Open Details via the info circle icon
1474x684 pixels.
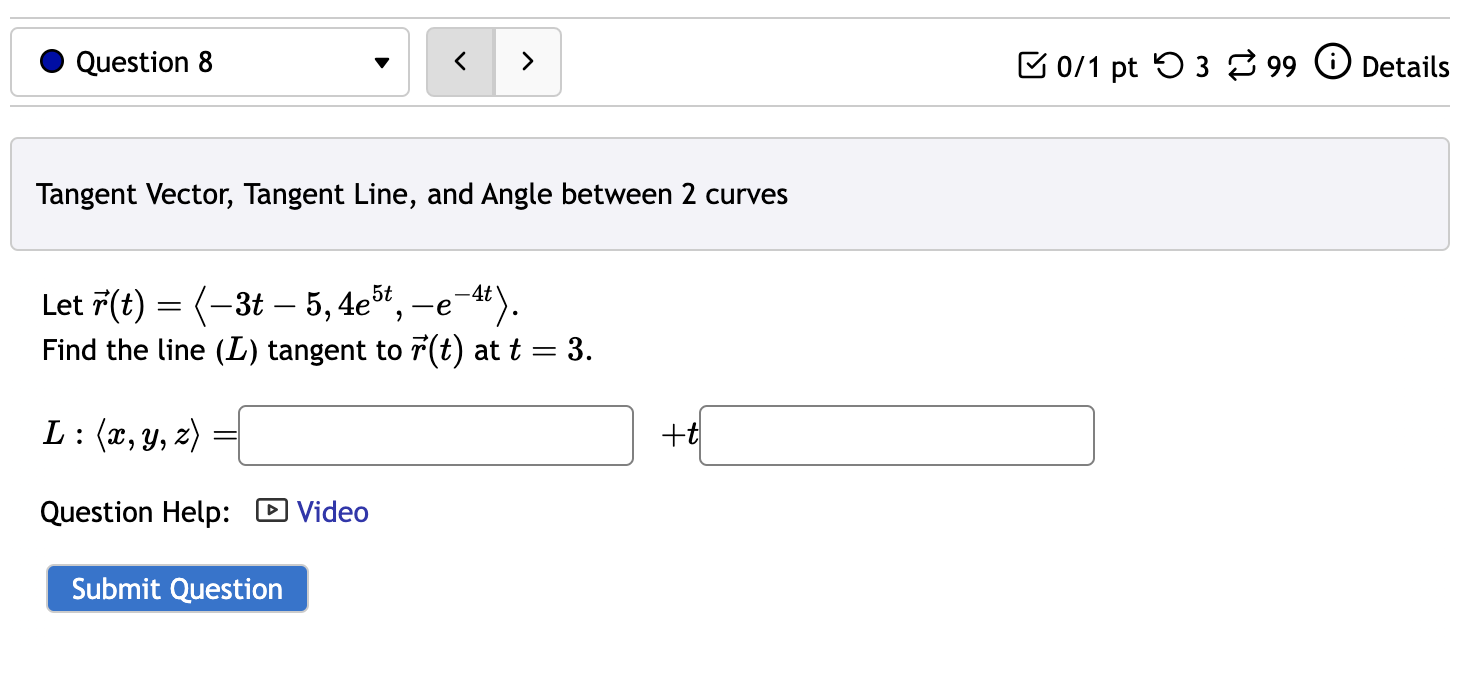(1334, 65)
